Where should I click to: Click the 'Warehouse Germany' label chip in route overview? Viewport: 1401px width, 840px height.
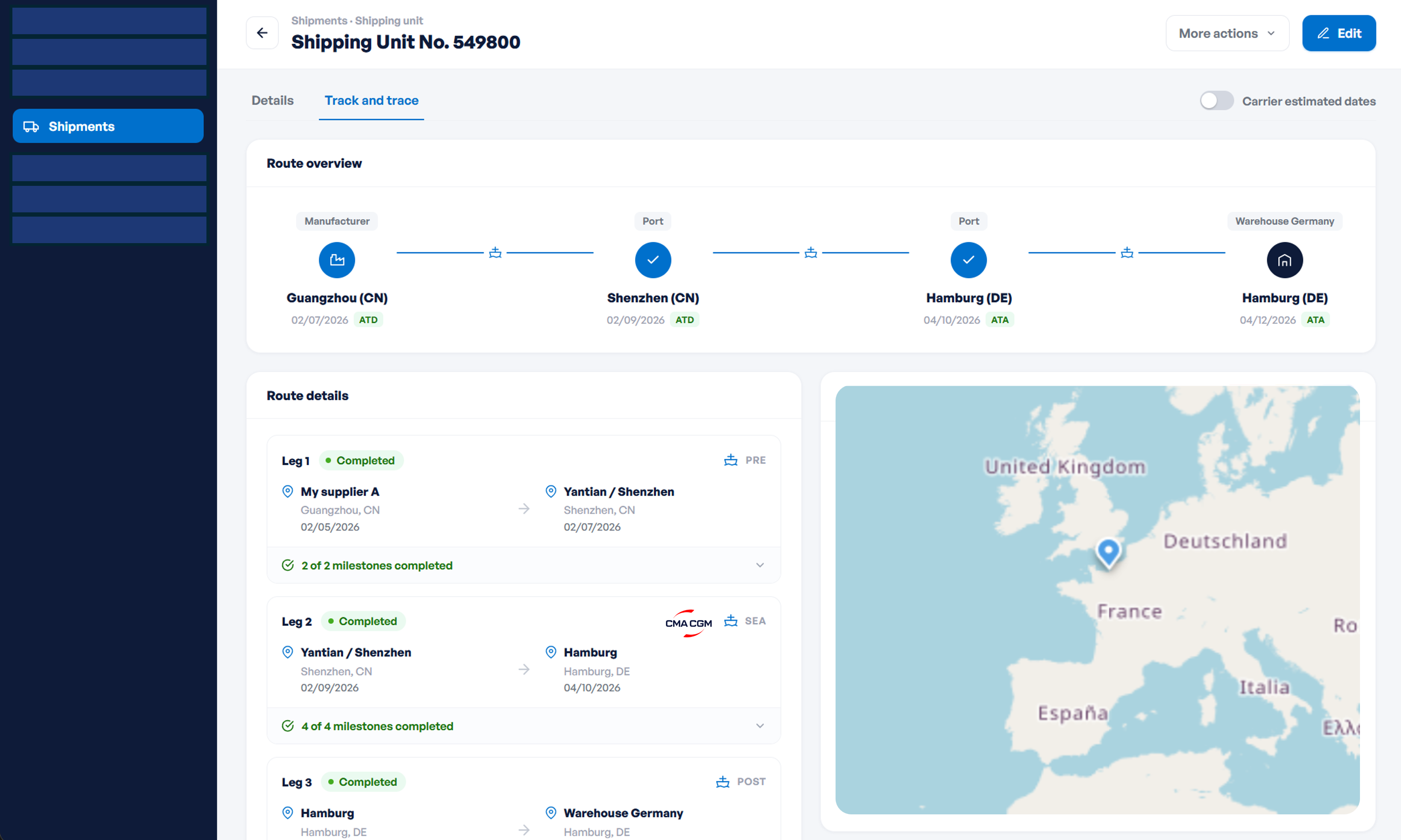[1284, 221]
